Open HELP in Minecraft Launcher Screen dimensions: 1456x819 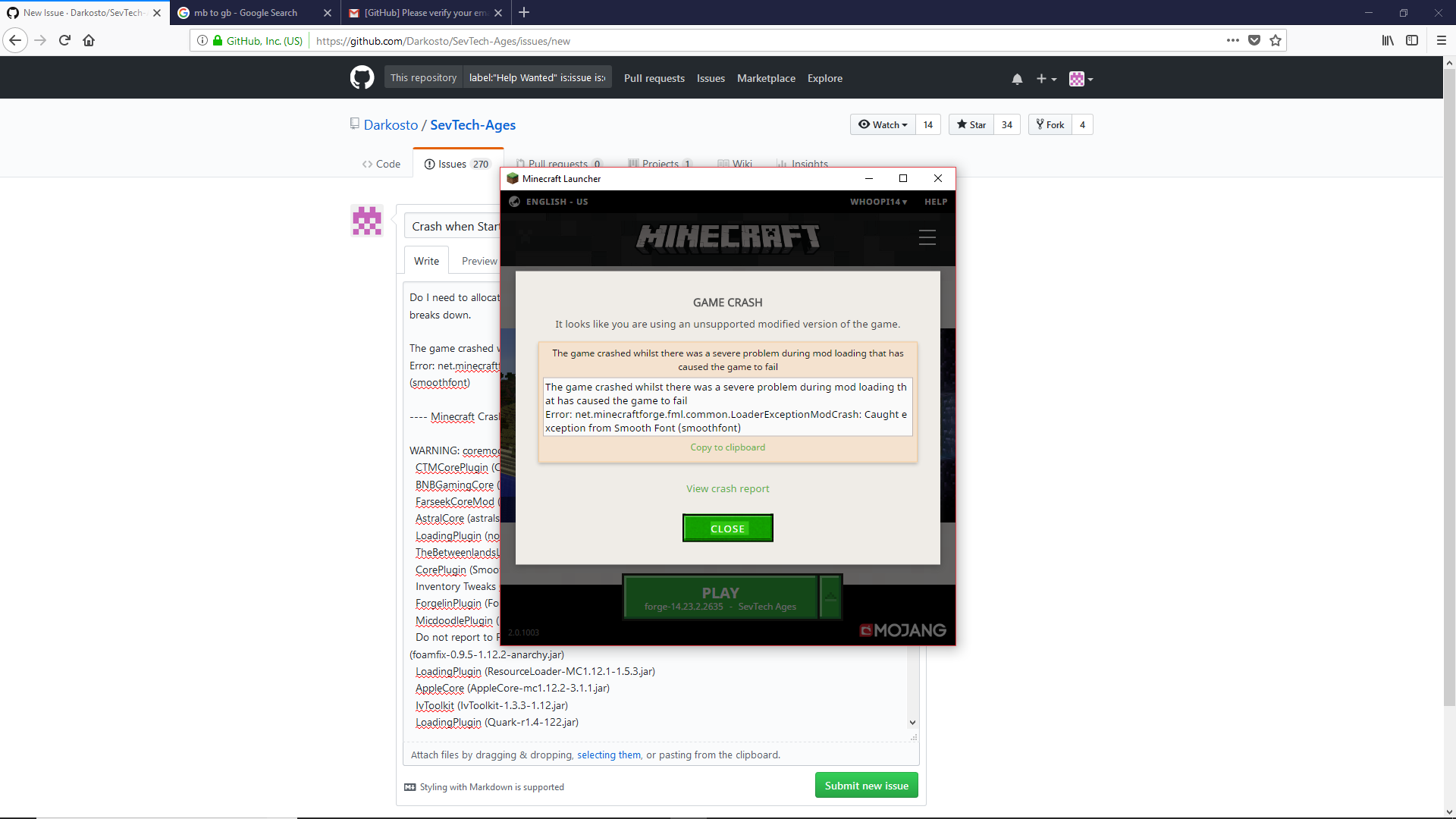coord(936,202)
